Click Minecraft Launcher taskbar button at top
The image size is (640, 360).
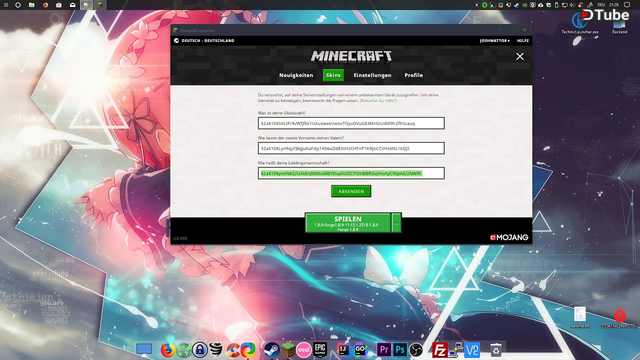coord(100,5)
